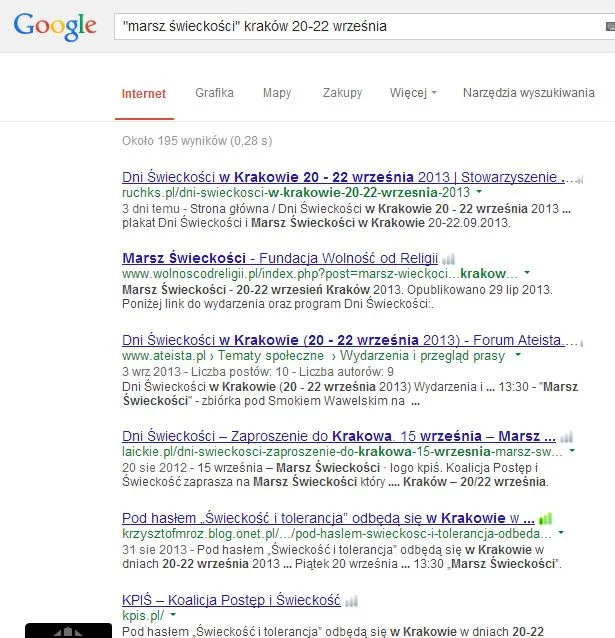Expand dropdown arrow next to laickie.pl URL
The width and height of the screenshot is (615, 638).
point(572,451)
